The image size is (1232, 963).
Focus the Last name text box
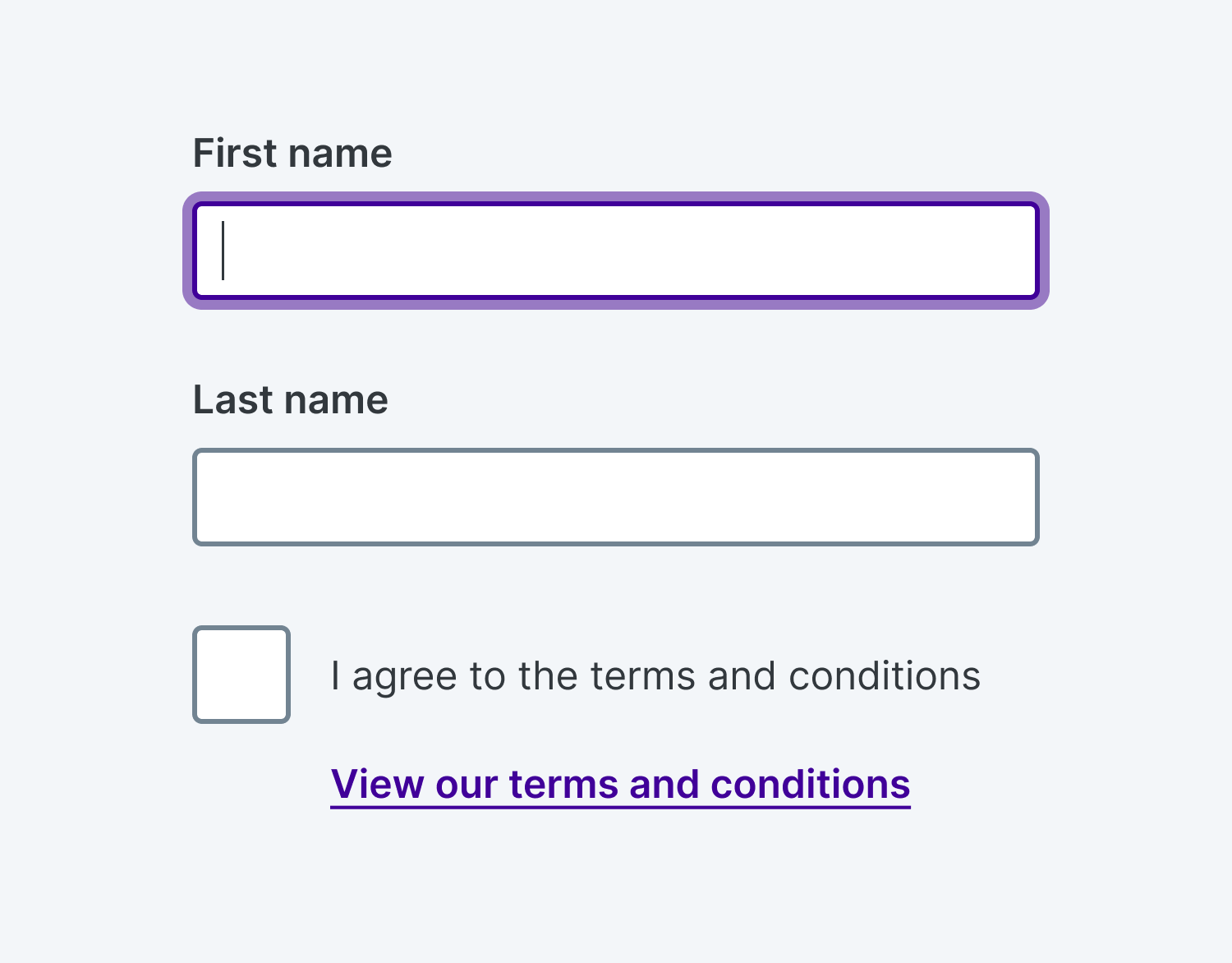(x=616, y=497)
